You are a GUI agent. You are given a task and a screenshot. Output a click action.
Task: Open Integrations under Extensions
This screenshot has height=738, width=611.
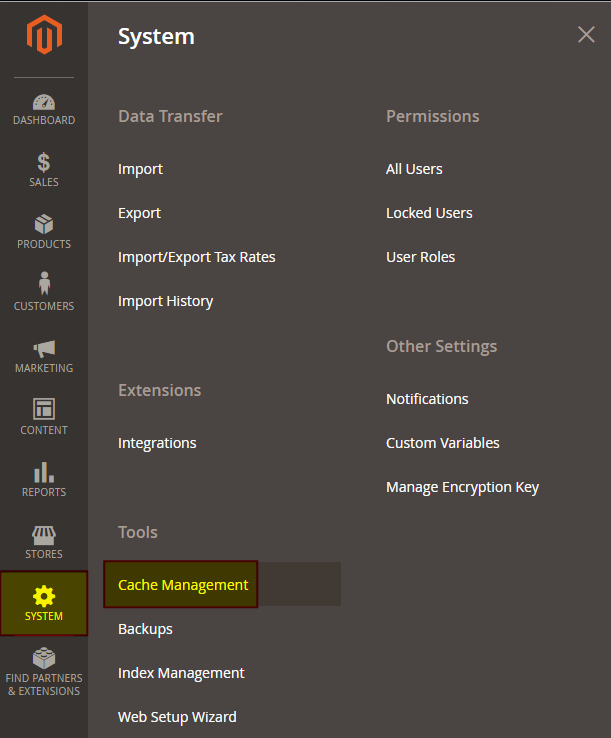(x=157, y=443)
